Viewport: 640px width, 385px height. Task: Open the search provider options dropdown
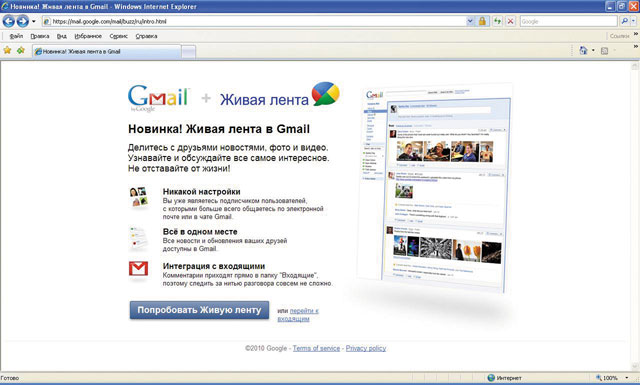(634, 21)
